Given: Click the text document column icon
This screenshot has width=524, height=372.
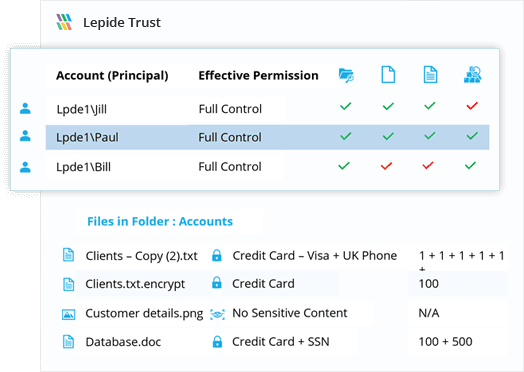Looking at the screenshot, I should coord(430,75).
